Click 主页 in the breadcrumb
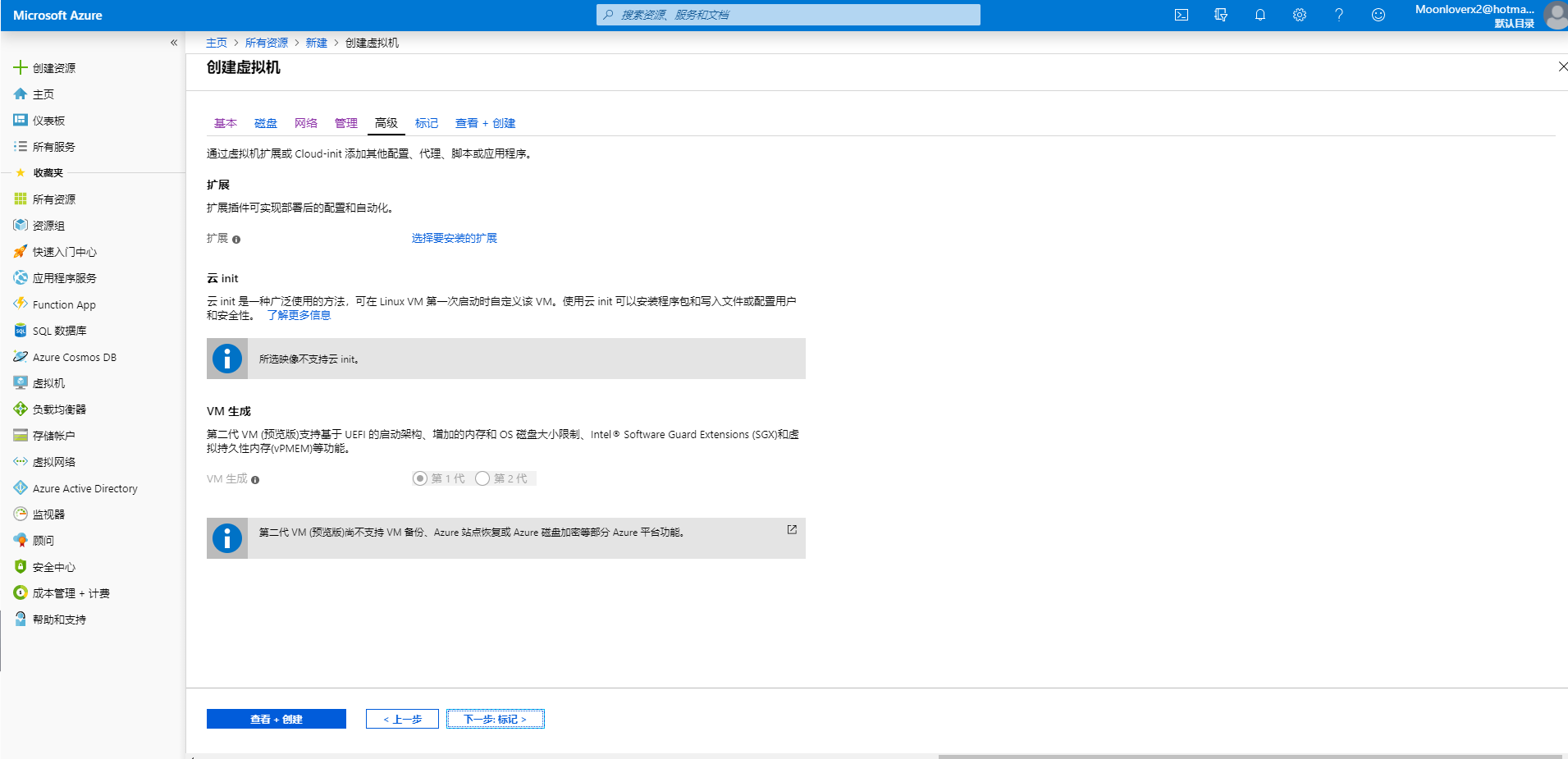Viewport: 1568px width, 759px height. pyautogui.click(x=217, y=43)
